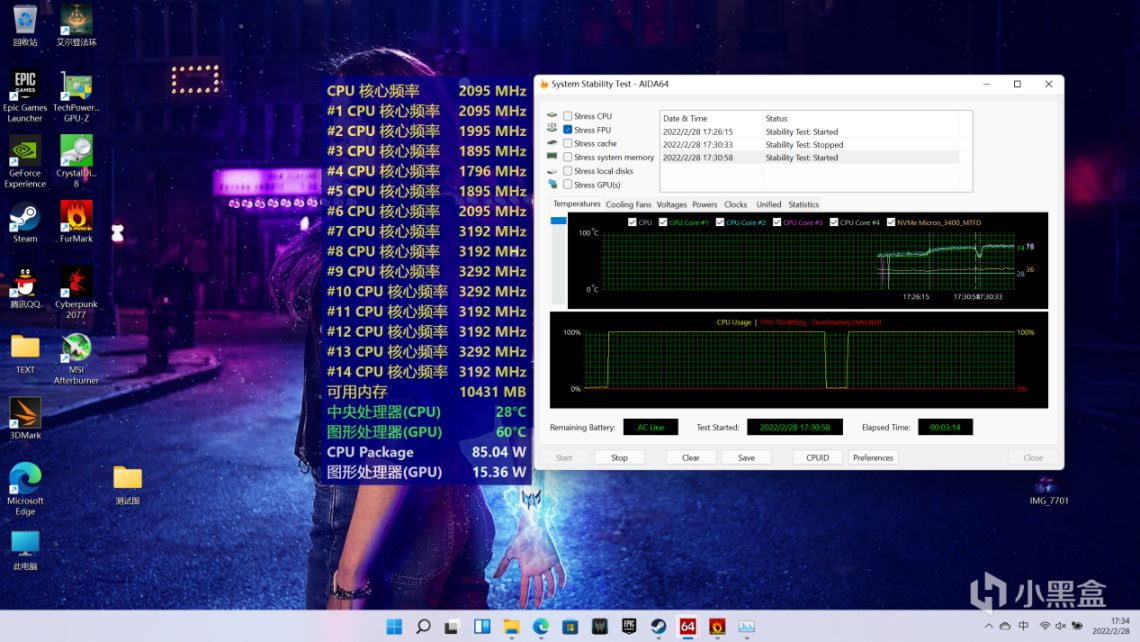This screenshot has width=1140, height=642.
Task: Open FurMark desktop shortcut
Action: click(x=76, y=216)
